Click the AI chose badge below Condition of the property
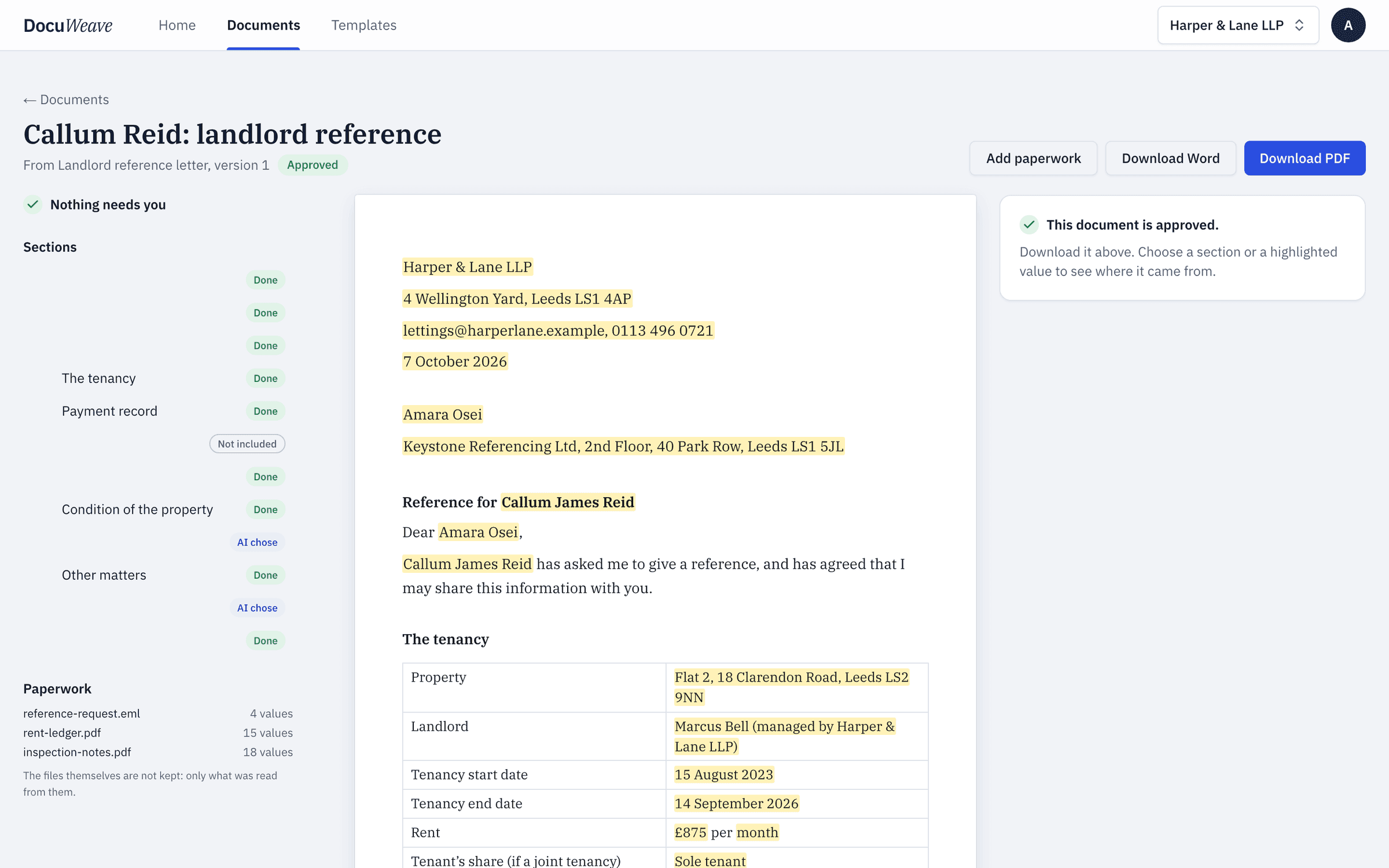Viewport: 1389px width, 868px height. click(258, 542)
